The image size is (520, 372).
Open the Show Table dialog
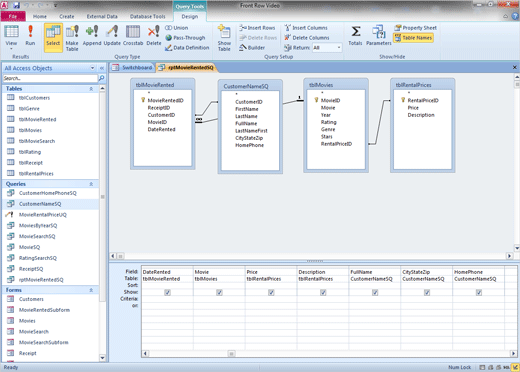(224, 37)
